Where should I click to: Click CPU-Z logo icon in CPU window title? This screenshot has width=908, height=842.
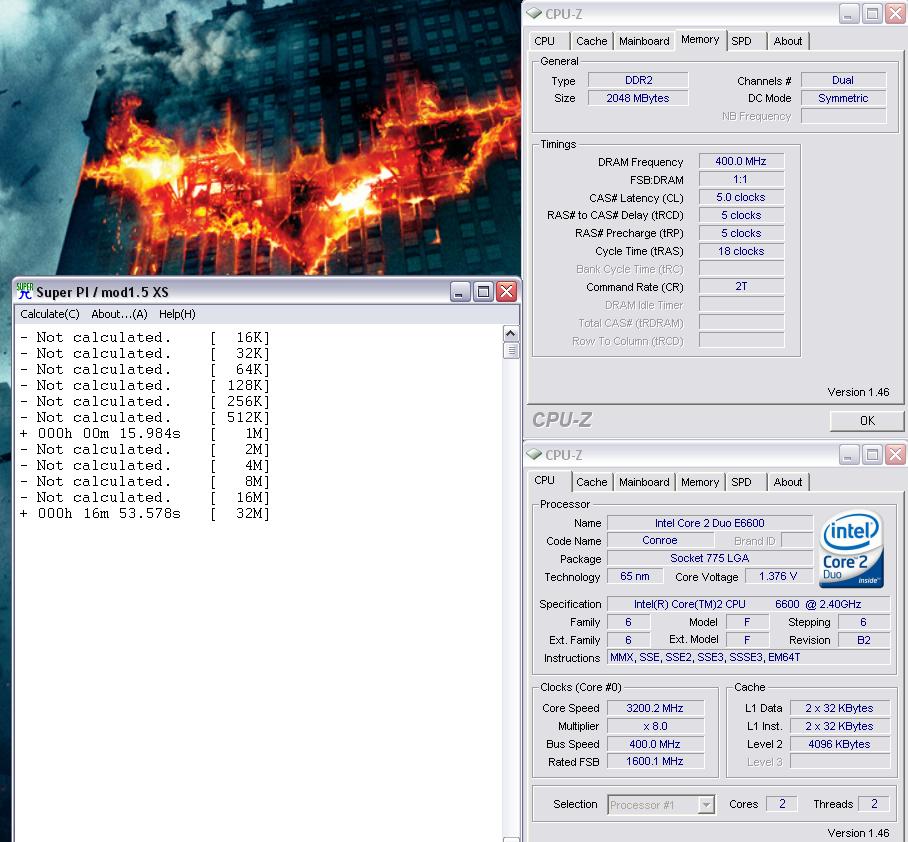pyautogui.click(x=534, y=454)
